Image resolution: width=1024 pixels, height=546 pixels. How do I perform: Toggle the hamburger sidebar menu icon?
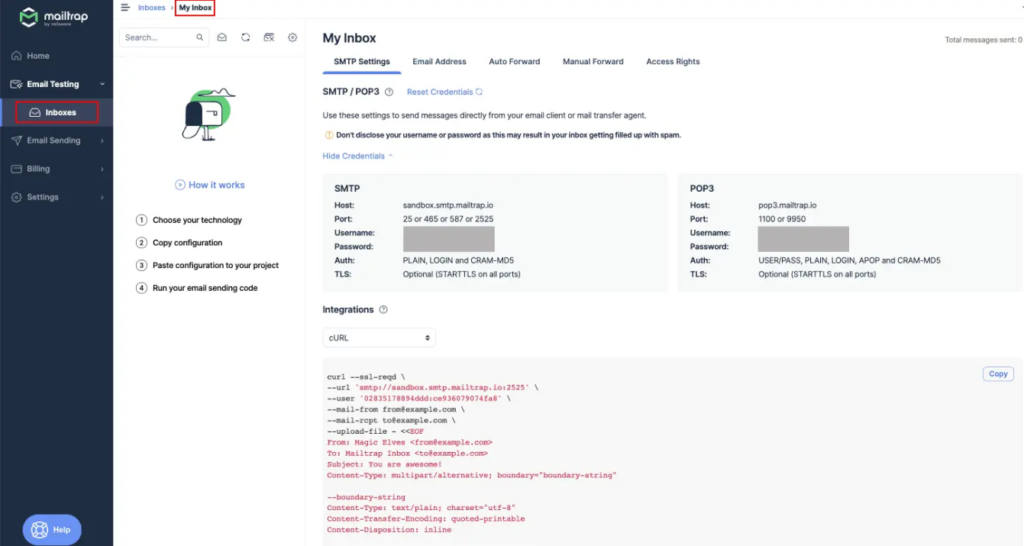click(125, 7)
